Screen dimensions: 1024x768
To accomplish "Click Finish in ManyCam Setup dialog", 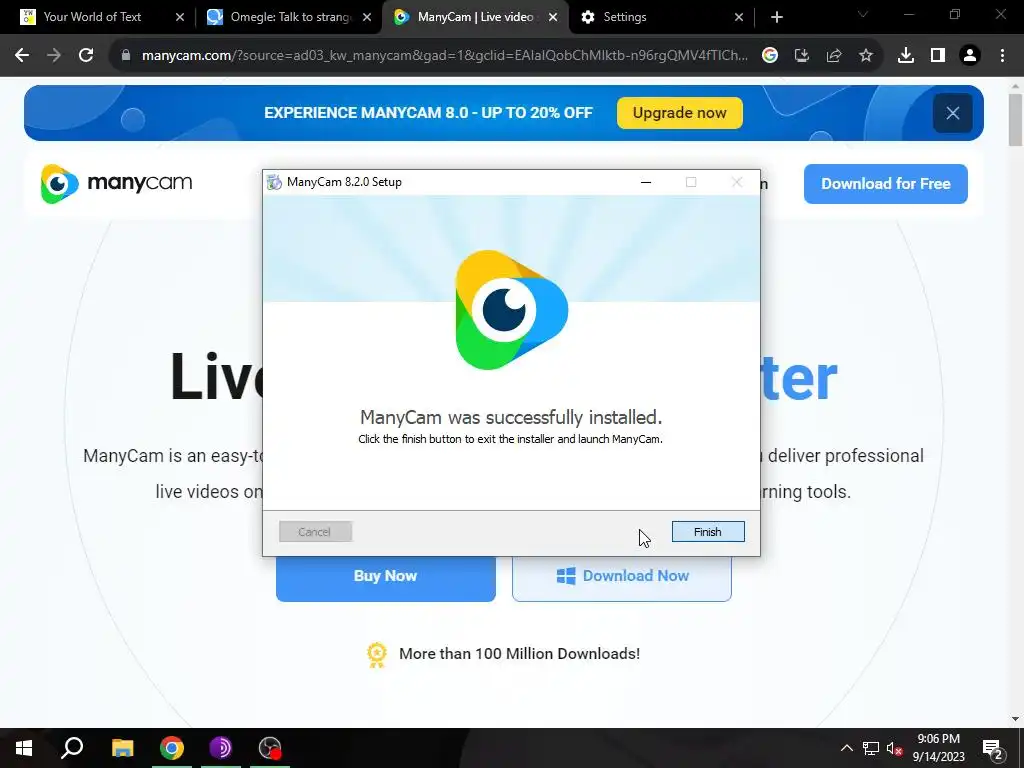I will click(x=708, y=532).
